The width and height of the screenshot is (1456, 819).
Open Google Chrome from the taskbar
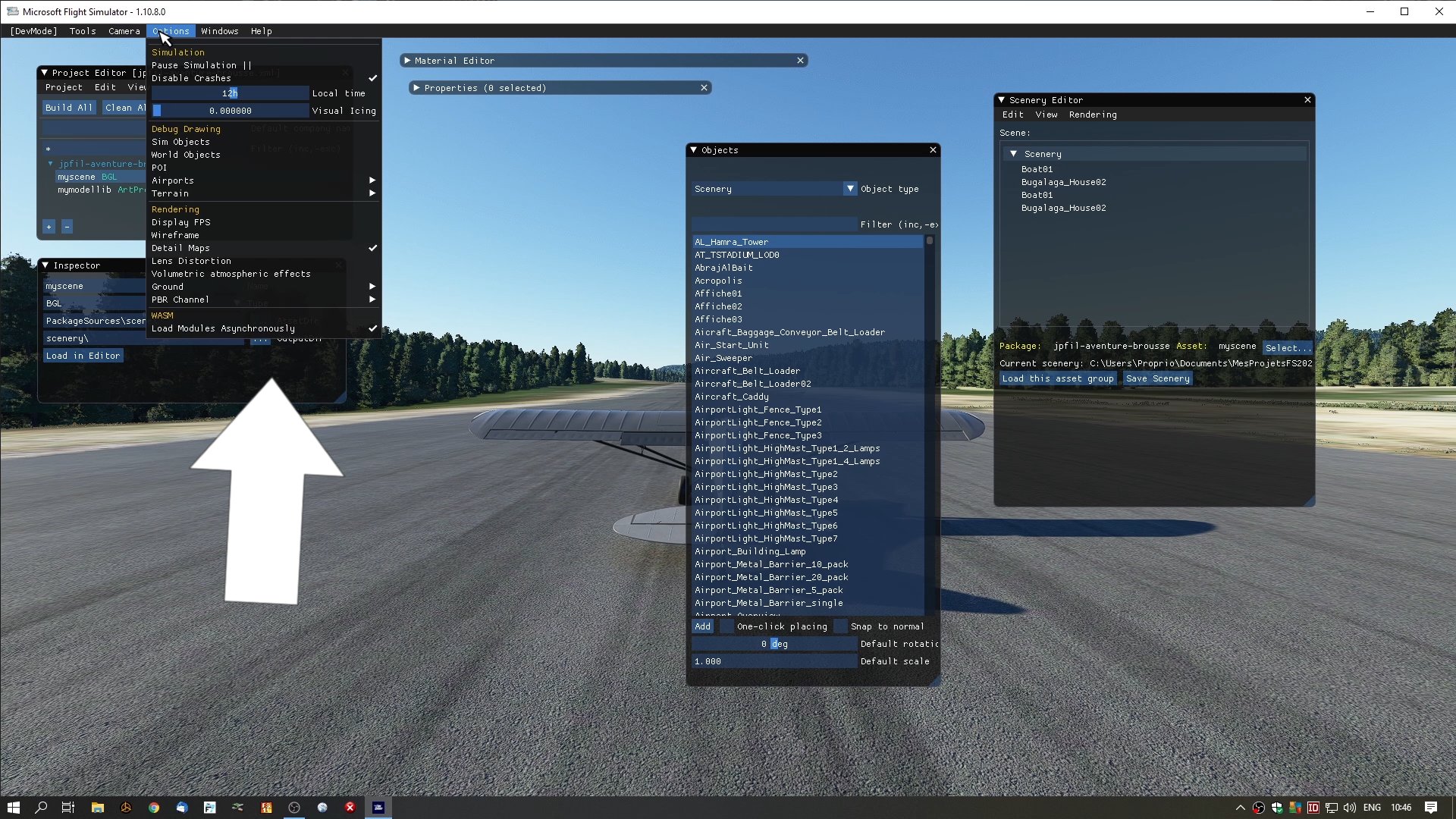[x=154, y=808]
